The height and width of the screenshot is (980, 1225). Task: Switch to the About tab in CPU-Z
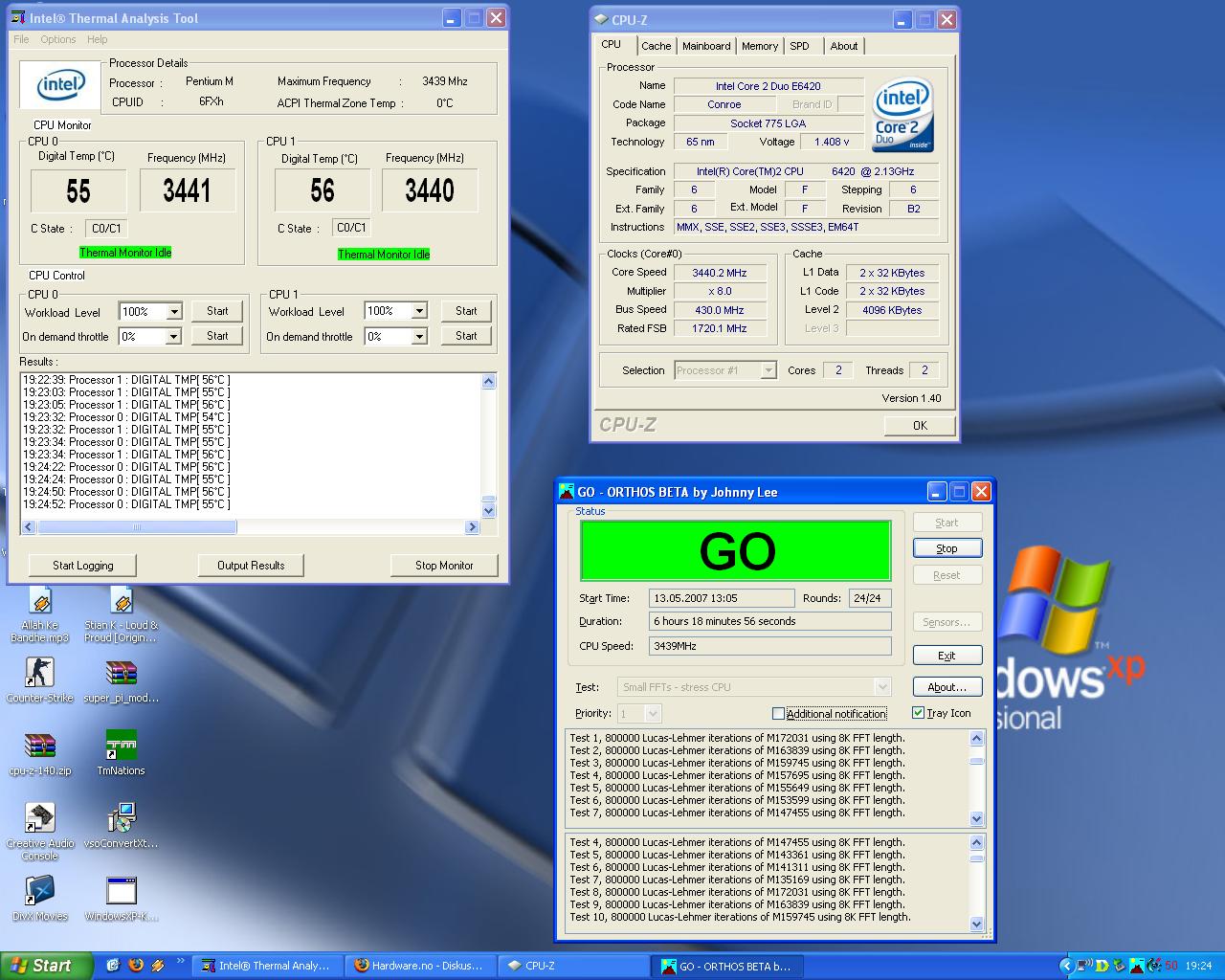(x=844, y=46)
